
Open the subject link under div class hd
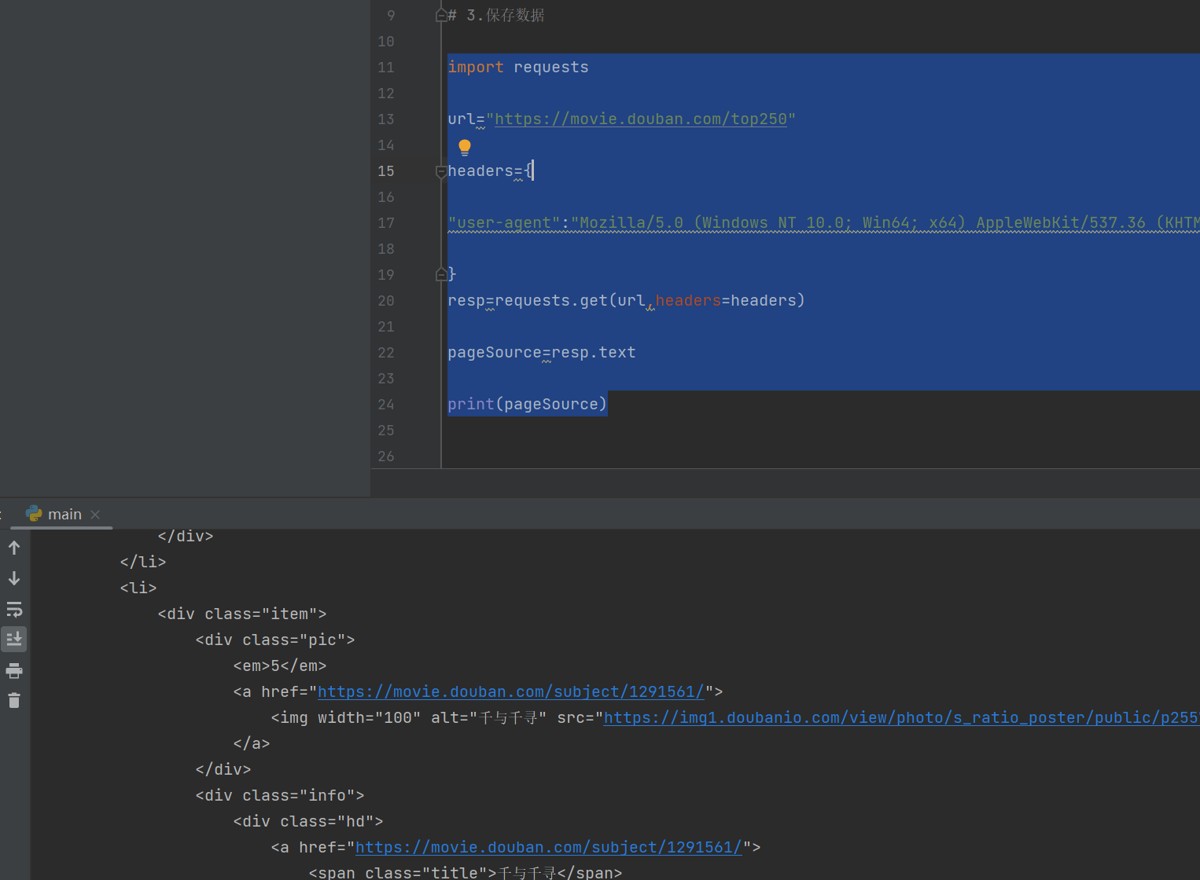tap(549, 848)
